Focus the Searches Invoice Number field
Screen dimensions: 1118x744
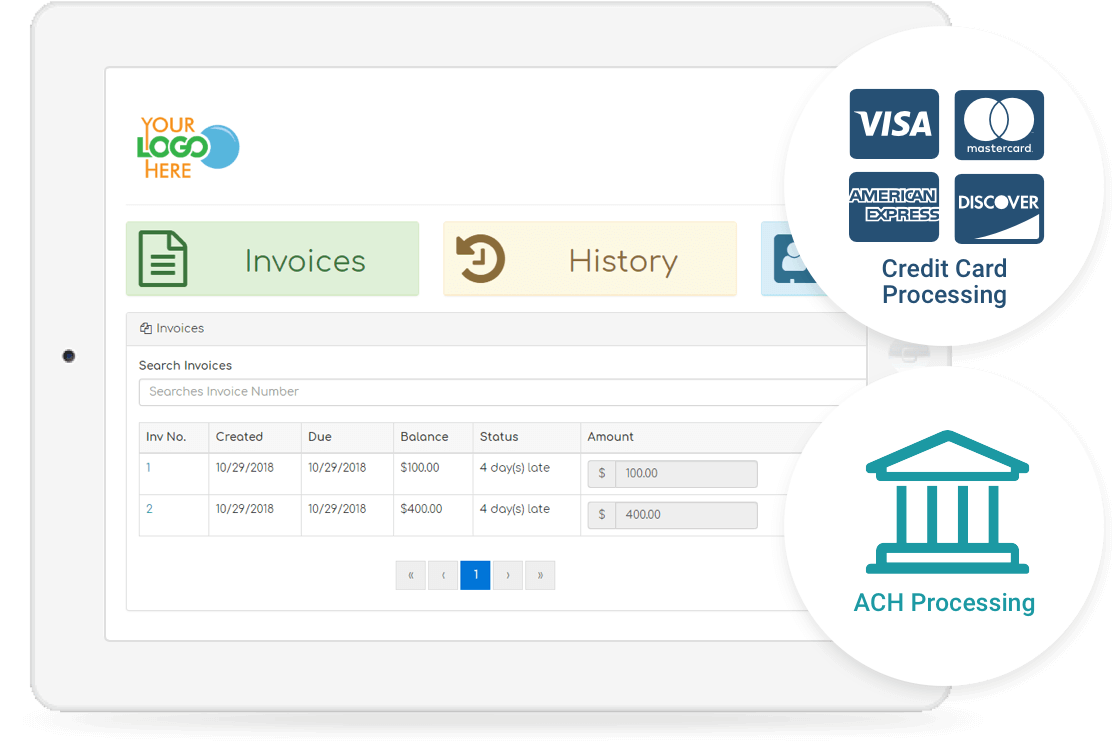point(503,392)
